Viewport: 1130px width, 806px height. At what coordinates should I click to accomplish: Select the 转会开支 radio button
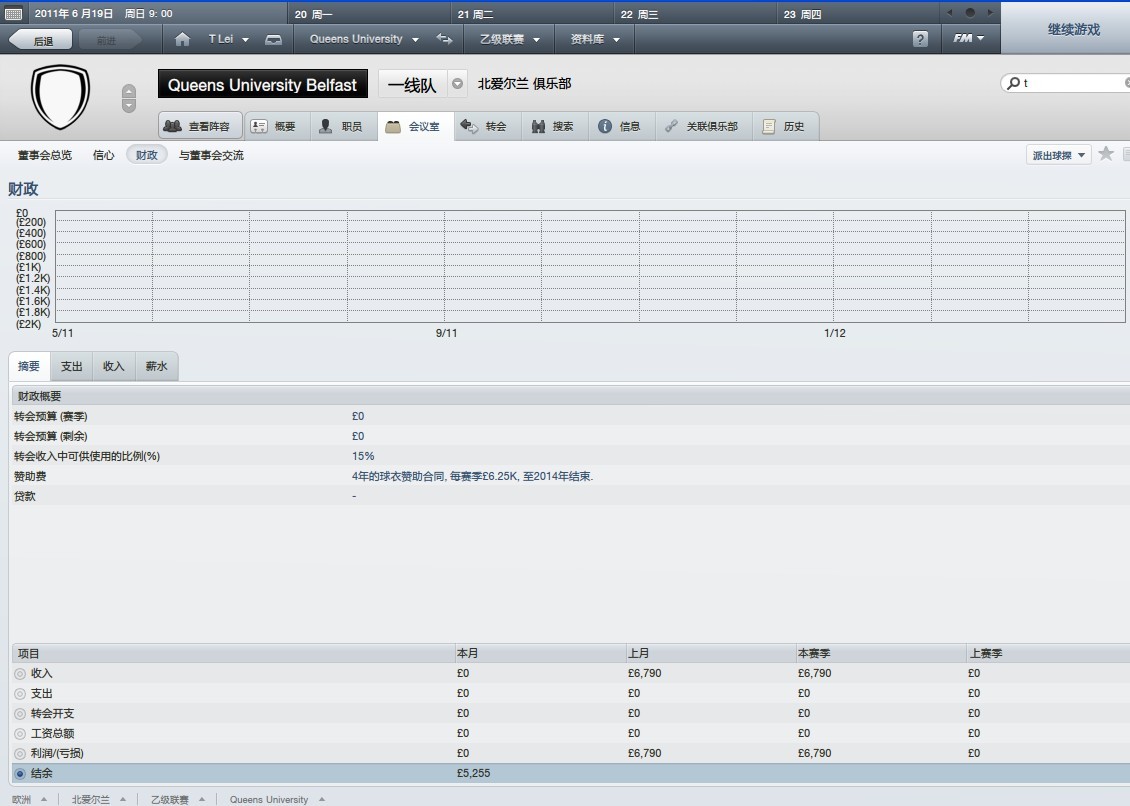click(20, 714)
